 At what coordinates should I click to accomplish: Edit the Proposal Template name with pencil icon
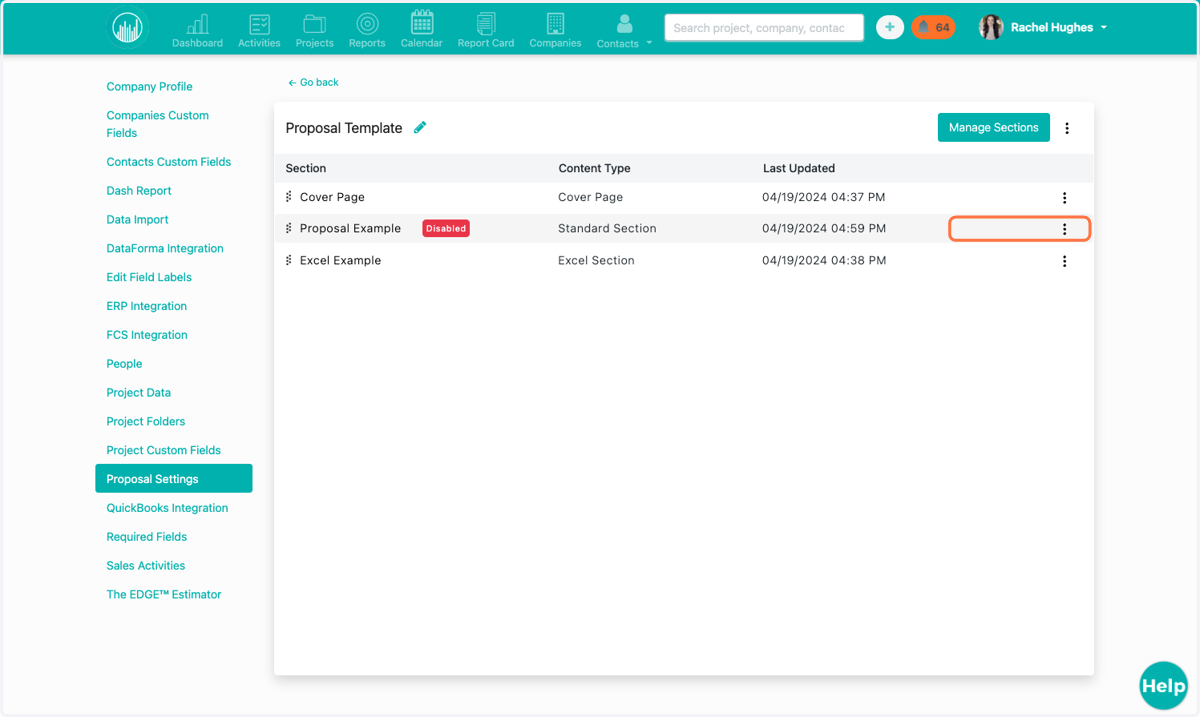420,127
